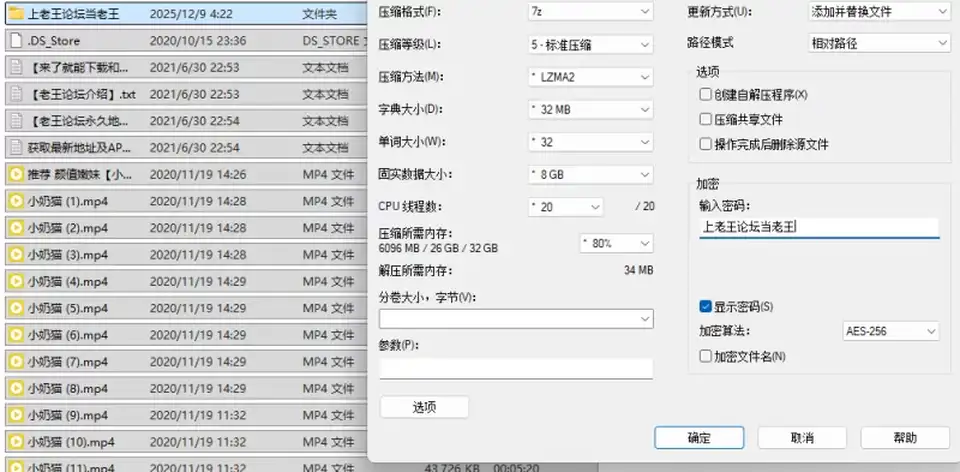Image resolution: width=960 pixels, height=472 pixels.
Task: Open the 80% memory usage dropdown
Action: 617,244
